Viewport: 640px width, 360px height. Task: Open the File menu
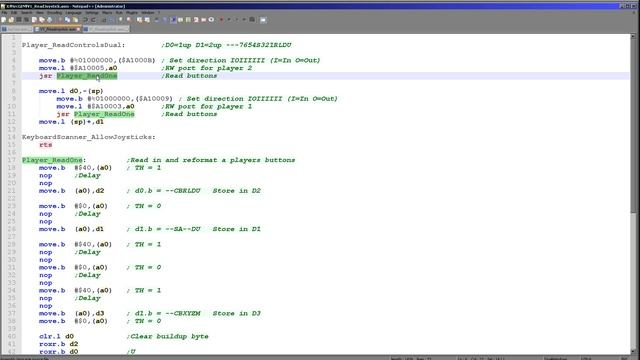pyautogui.click(x=4, y=13)
